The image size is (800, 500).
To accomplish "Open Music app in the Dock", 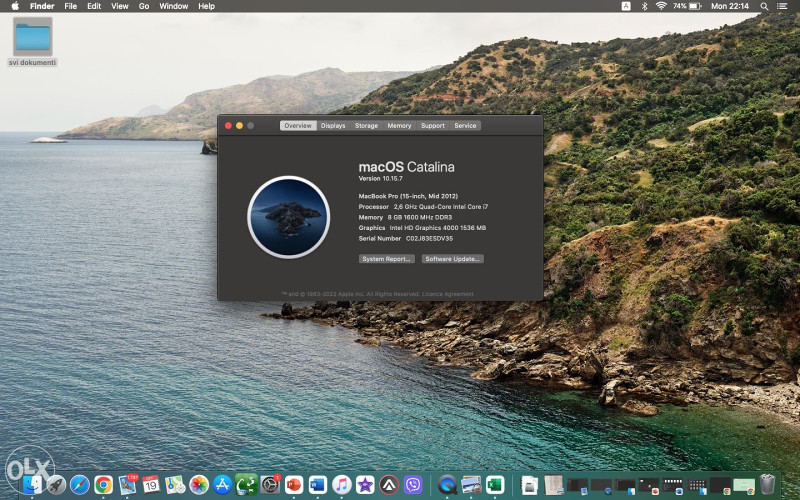I will (x=342, y=485).
